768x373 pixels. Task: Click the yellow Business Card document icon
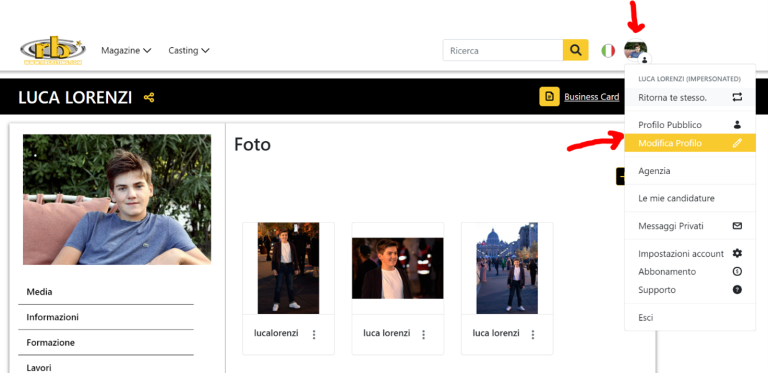click(550, 97)
